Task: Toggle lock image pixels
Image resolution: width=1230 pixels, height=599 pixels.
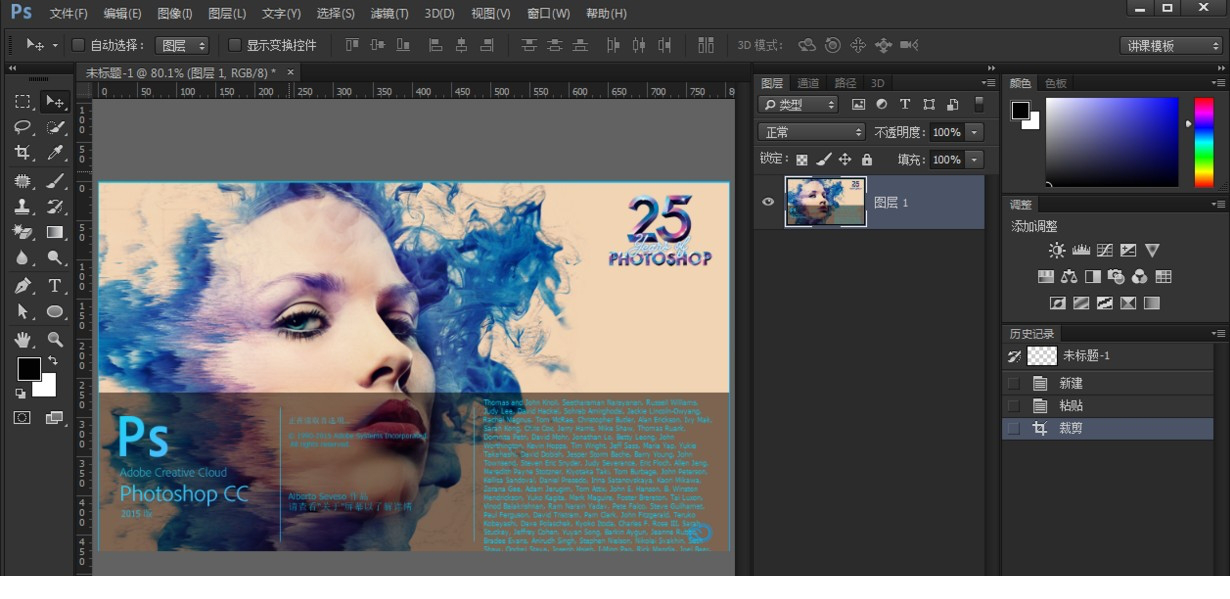Action: 823,160
